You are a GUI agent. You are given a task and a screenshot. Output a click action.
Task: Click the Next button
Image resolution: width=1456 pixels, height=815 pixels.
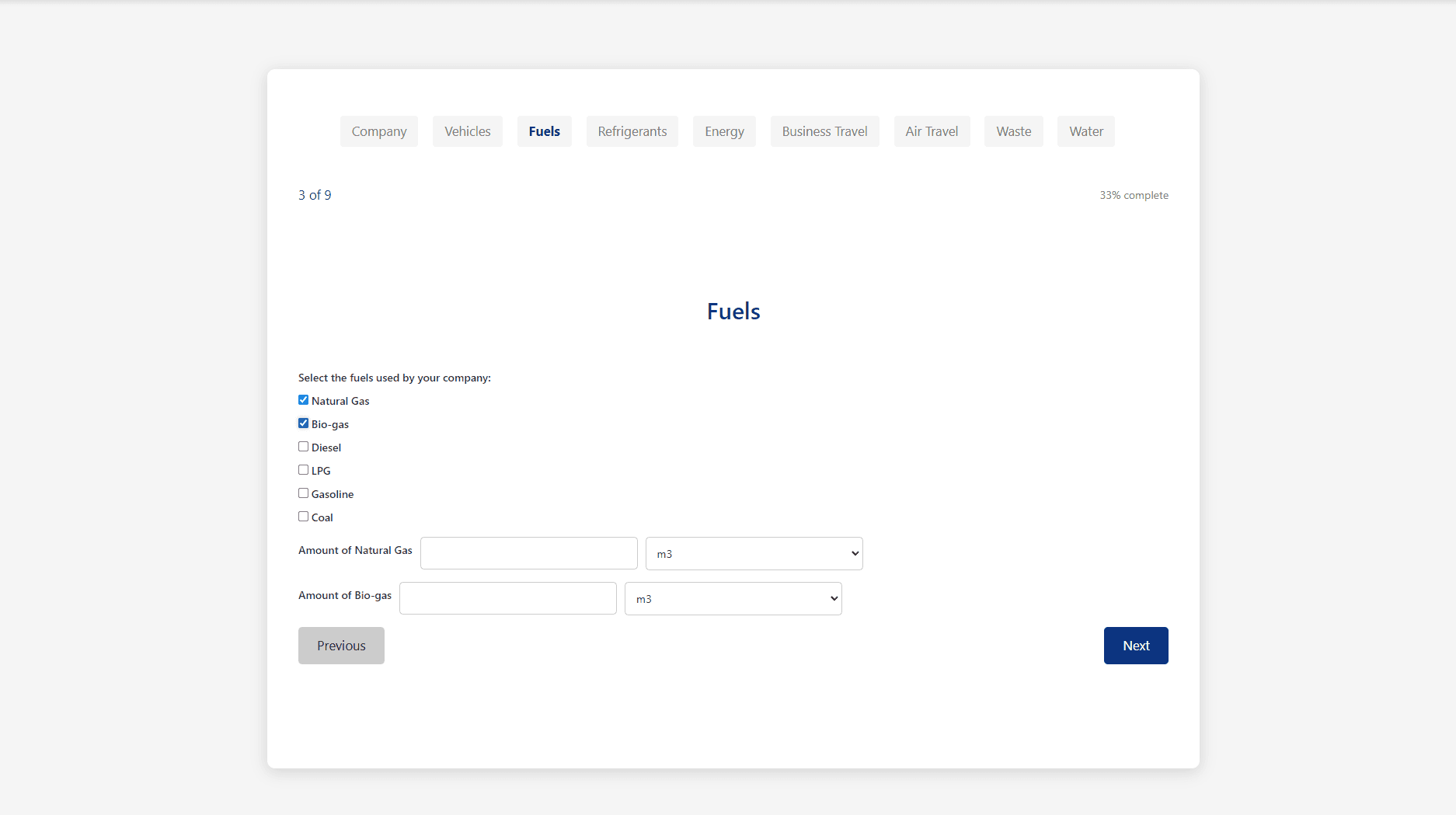tap(1135, 645)
